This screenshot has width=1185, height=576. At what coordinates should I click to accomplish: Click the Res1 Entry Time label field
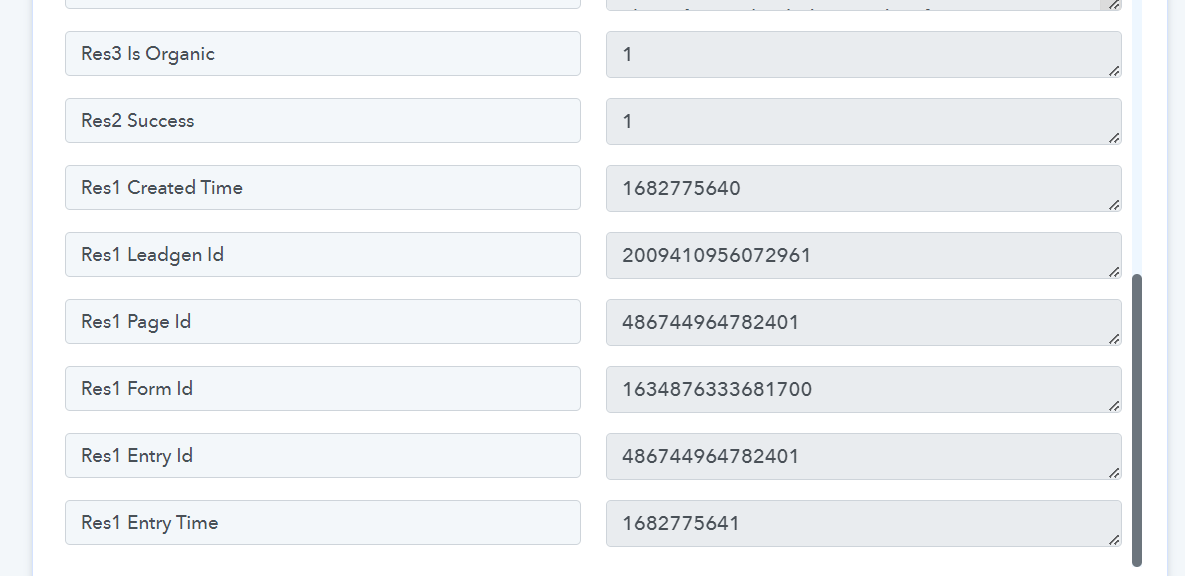click(323, 522)
